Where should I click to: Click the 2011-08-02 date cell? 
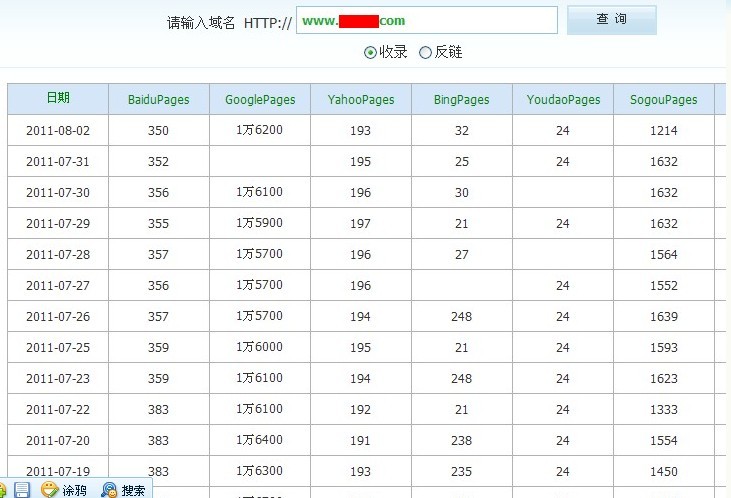click(x=58, y=131)
